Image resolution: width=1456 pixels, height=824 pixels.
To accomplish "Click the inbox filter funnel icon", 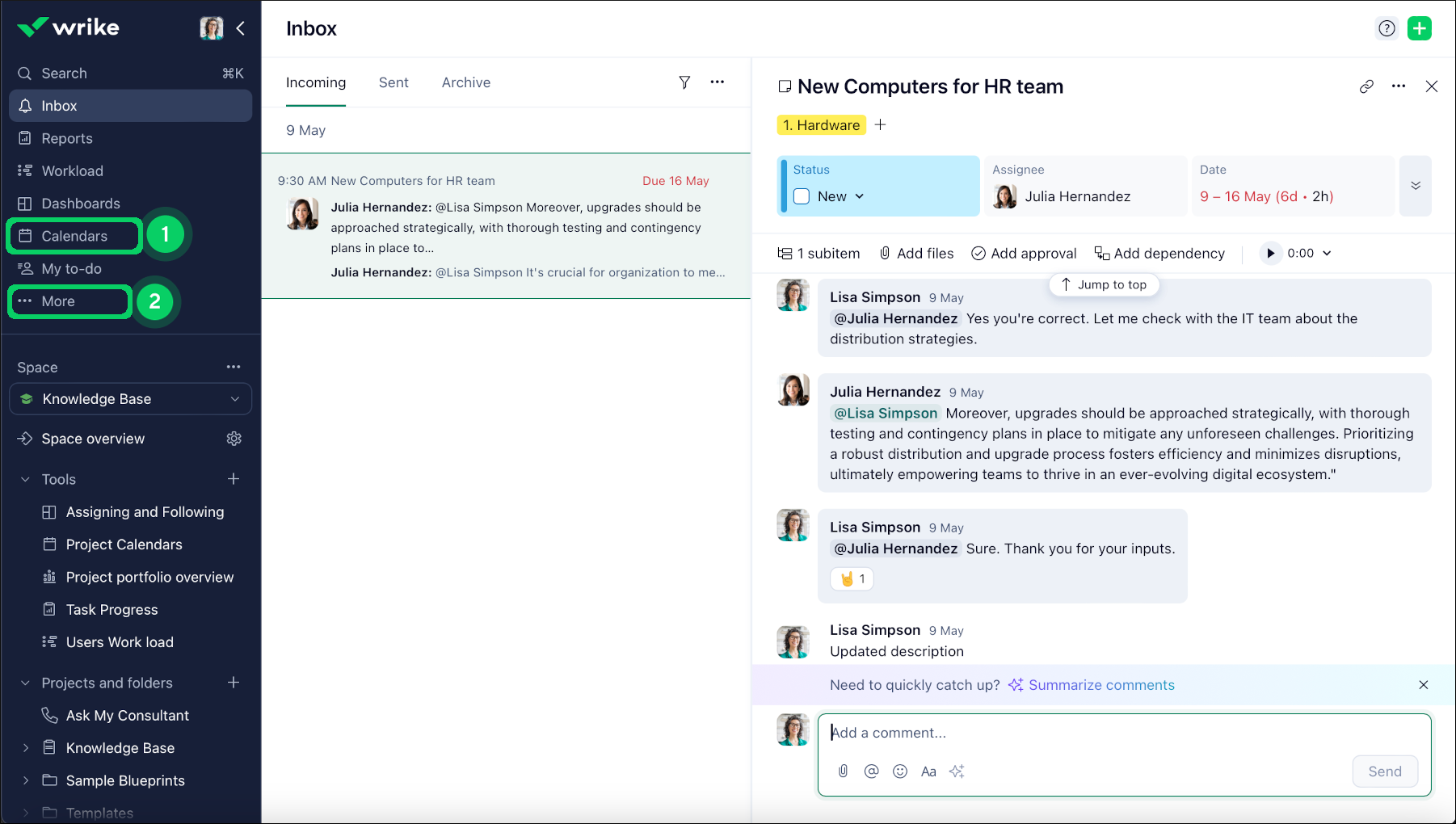I will coord(684,82).
